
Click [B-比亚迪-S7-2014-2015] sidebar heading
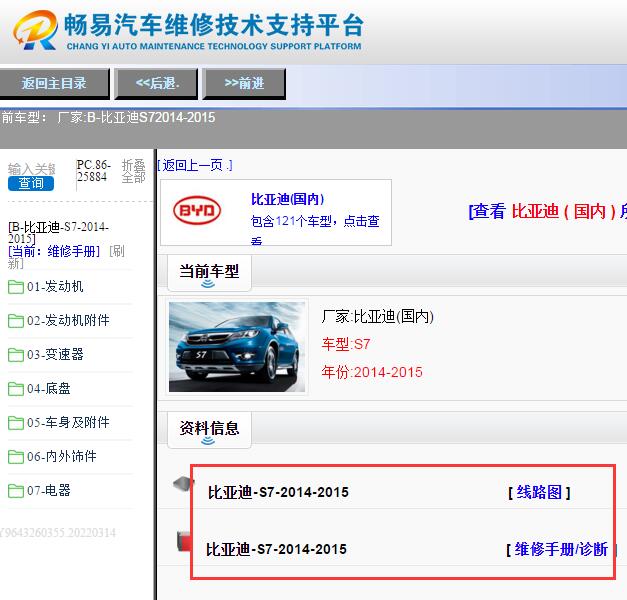[x=58, y=232]
